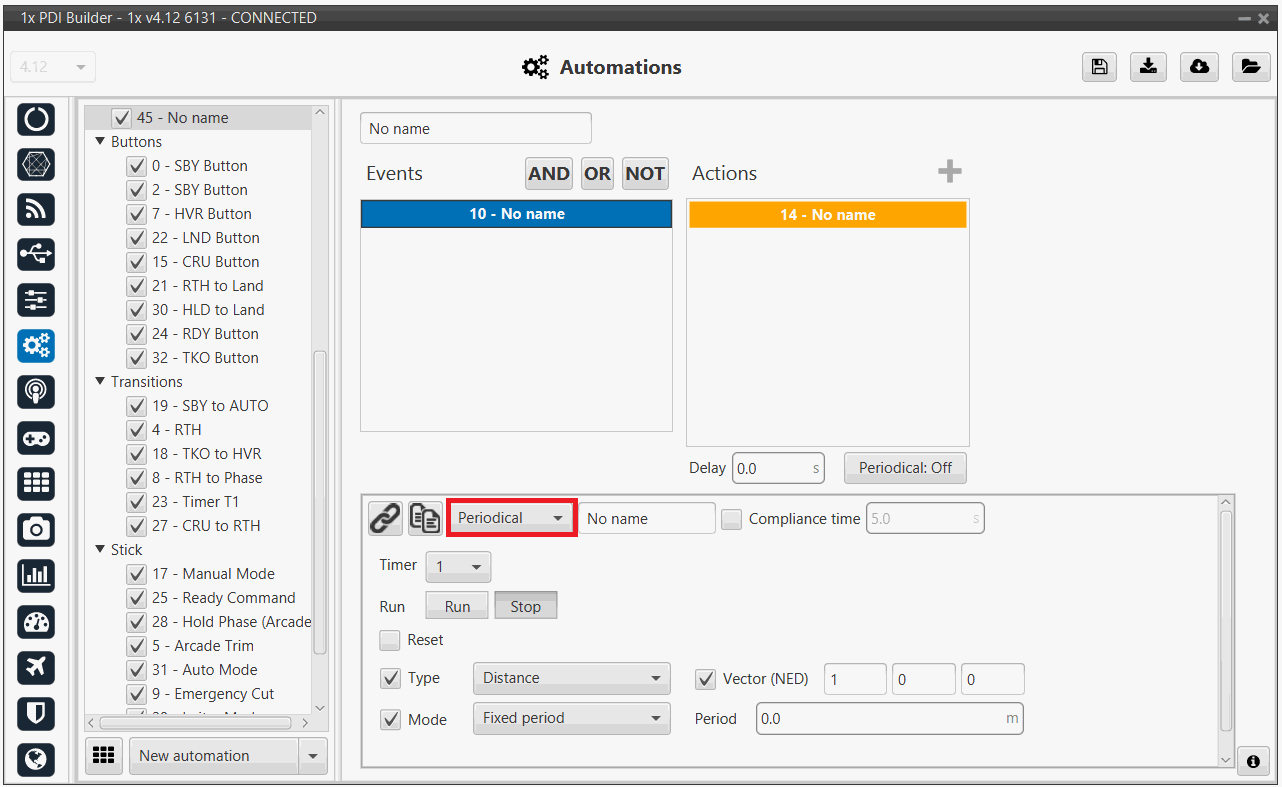Collapse the Buttons tree group
The image size is (1282, 787).
pos(100,142)
